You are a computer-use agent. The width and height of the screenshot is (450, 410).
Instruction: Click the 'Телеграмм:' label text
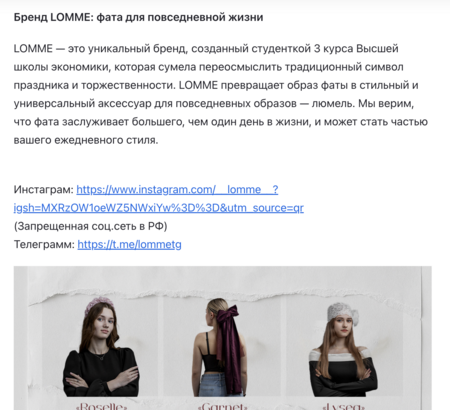coord(44,245)
